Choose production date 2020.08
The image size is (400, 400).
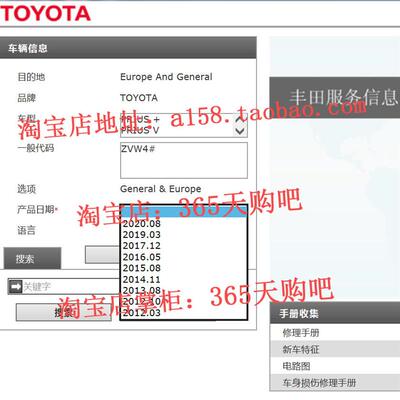(x=141, y=224)
